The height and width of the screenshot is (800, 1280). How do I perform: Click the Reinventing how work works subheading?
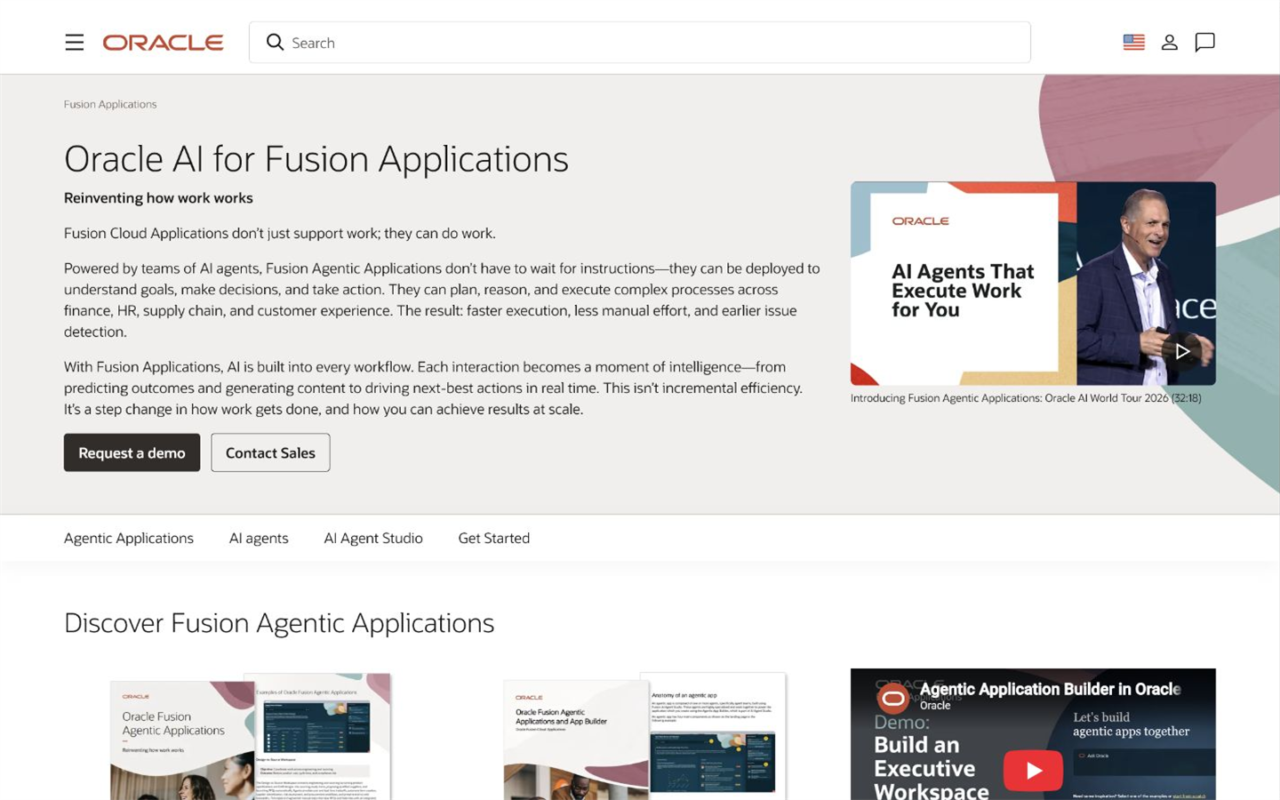click(158, 198)
